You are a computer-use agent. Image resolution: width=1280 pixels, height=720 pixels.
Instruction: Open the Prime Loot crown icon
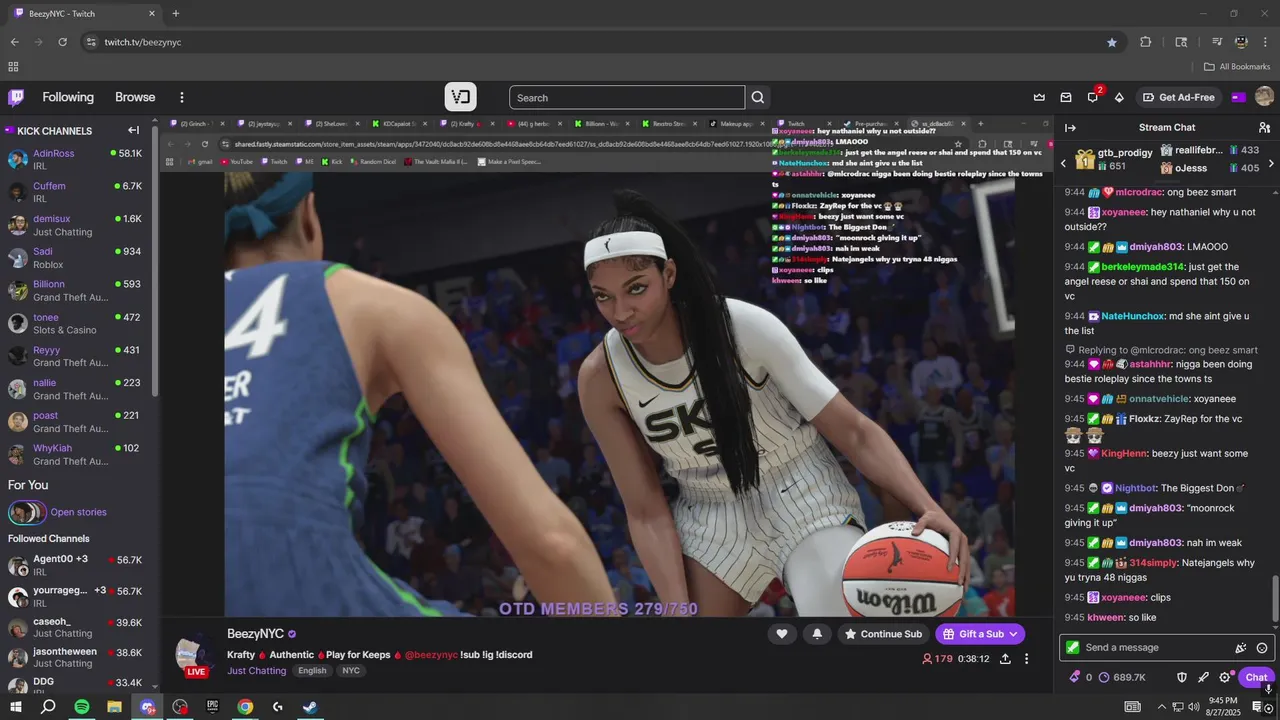click(1039, 97)
